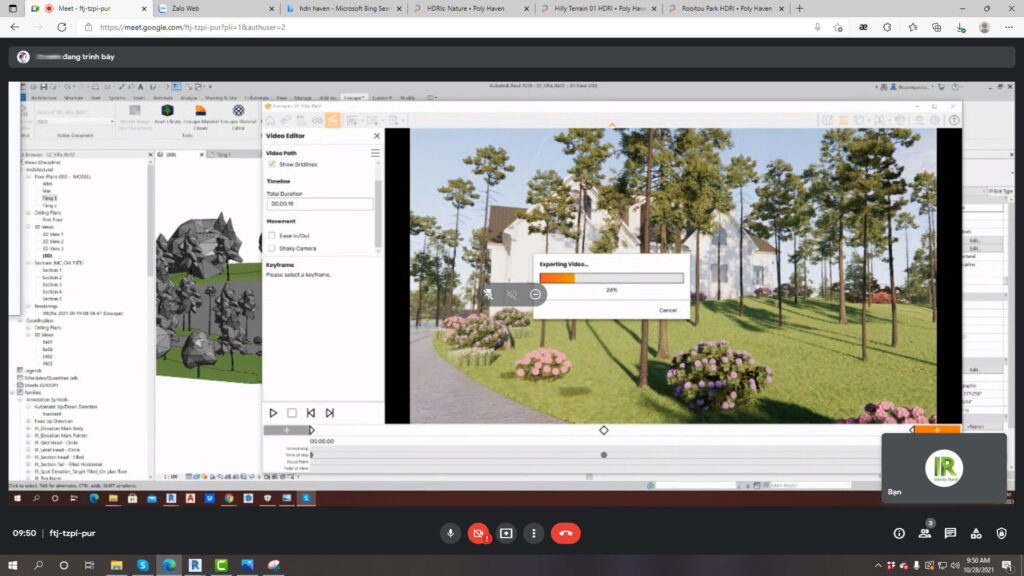
Task: Enable the Ease In/Out checkbox
Action: coord(272,235)
